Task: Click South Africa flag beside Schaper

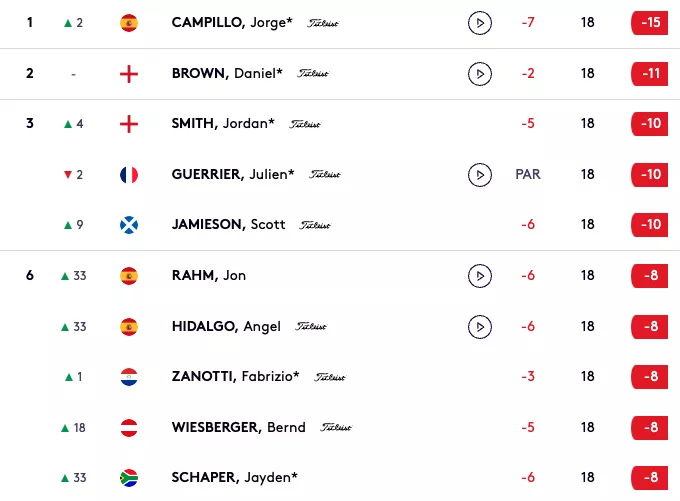Action: (x=129, y=478)
